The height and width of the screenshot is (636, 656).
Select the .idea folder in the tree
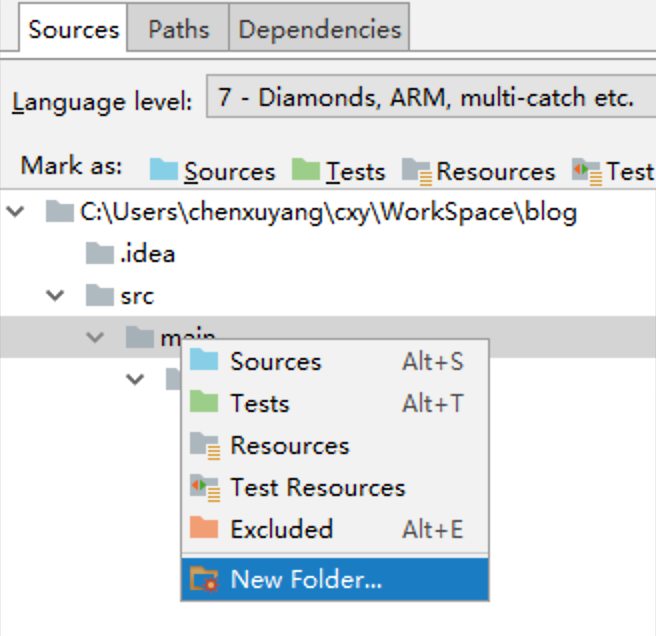[145, 254]
